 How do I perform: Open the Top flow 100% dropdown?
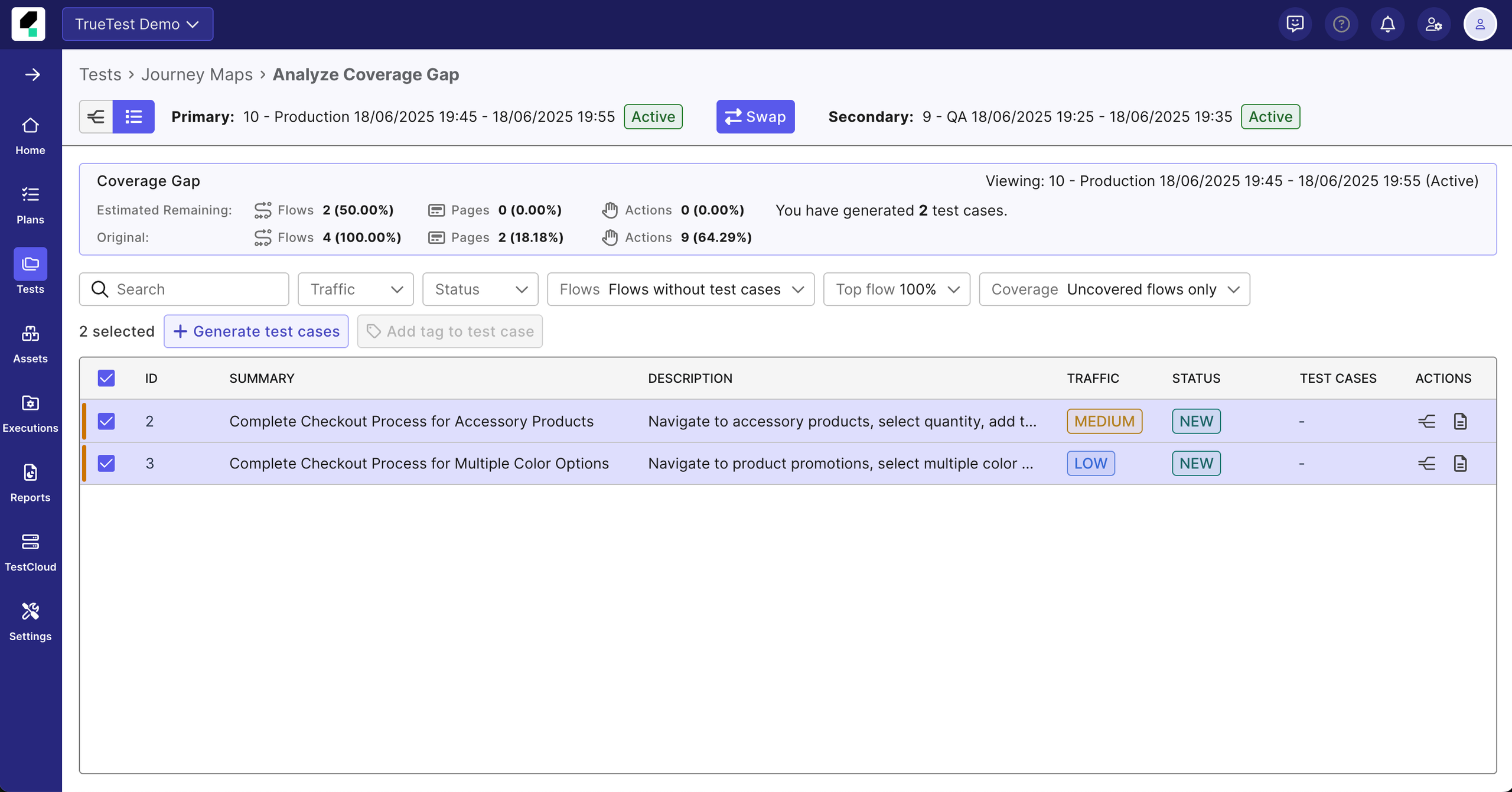point(897,289)
